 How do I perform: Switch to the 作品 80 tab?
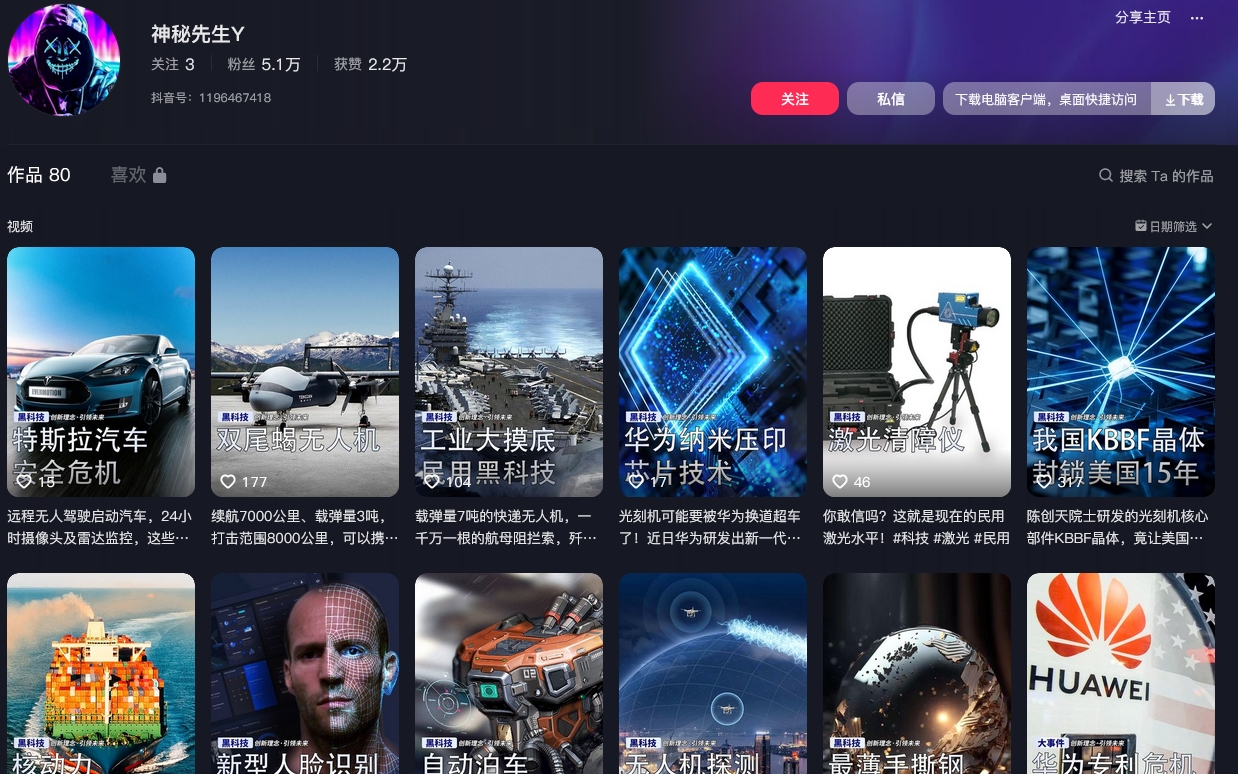point(39,175)
